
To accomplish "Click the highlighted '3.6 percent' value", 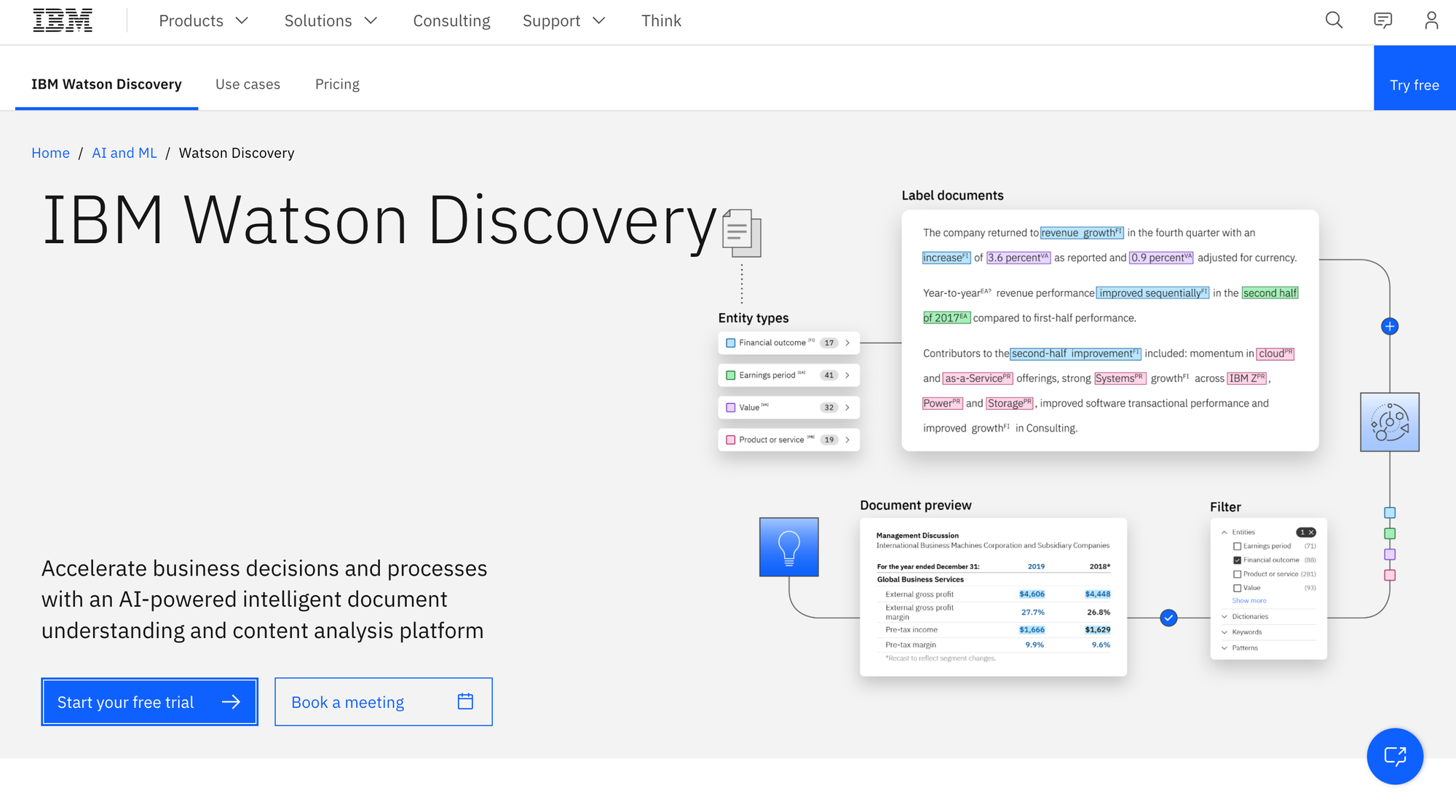I will (x=1018, y=258).
